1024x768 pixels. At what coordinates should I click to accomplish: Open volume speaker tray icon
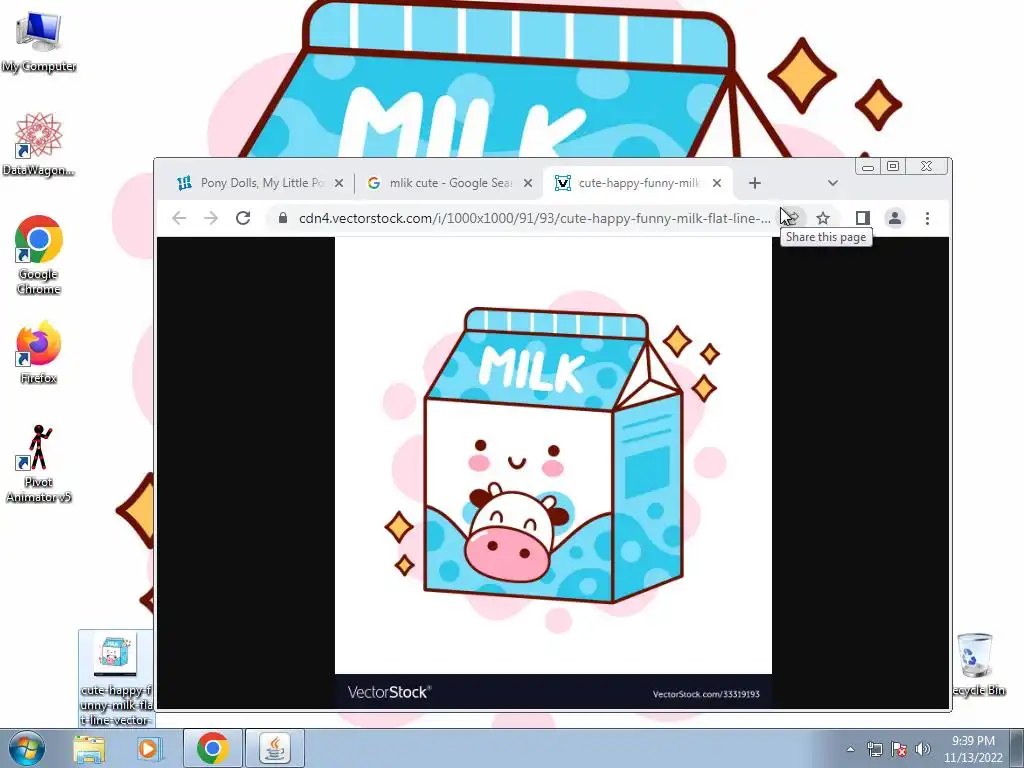coord(922,749)
